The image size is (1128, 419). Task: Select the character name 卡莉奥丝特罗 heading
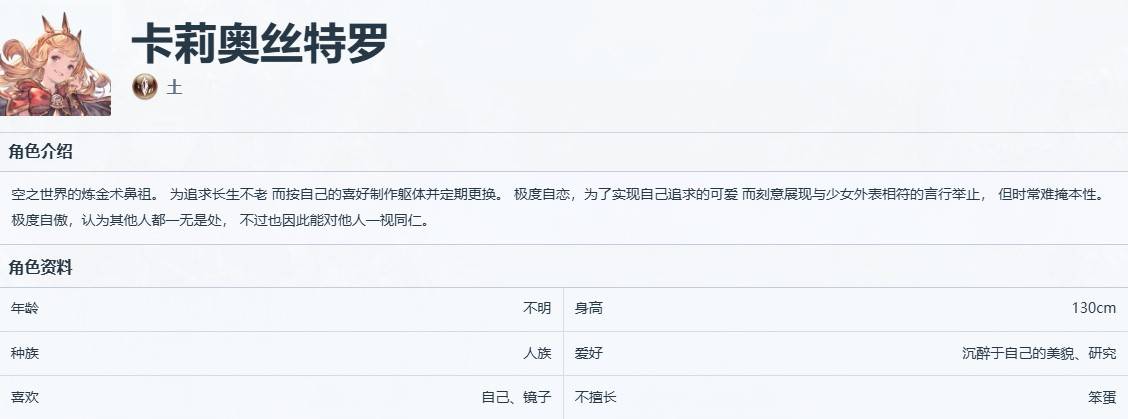pyautogui.click(x=260, y=44)
